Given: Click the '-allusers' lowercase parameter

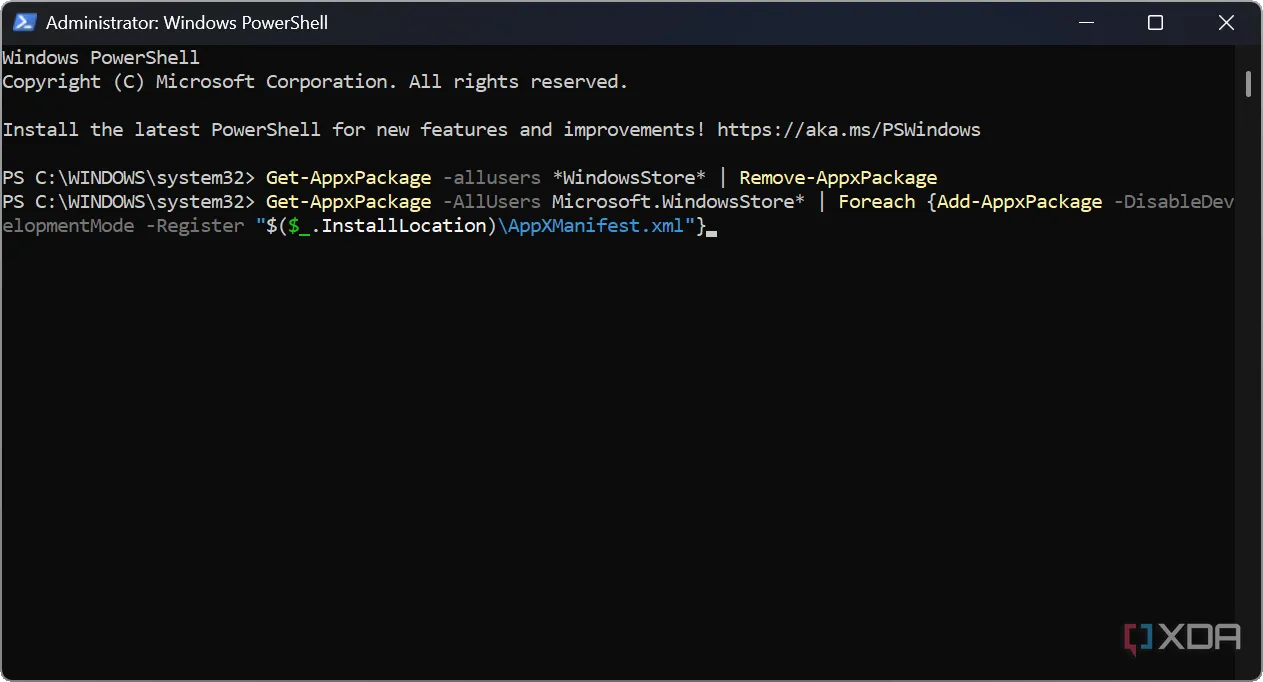Looking at the screenshot, I should coord(492,178).
